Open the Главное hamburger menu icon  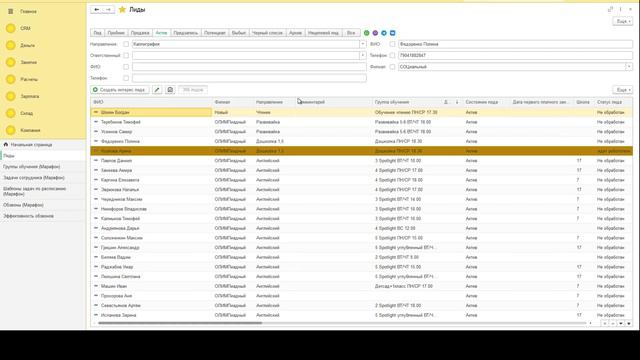(x=11, y=11)
